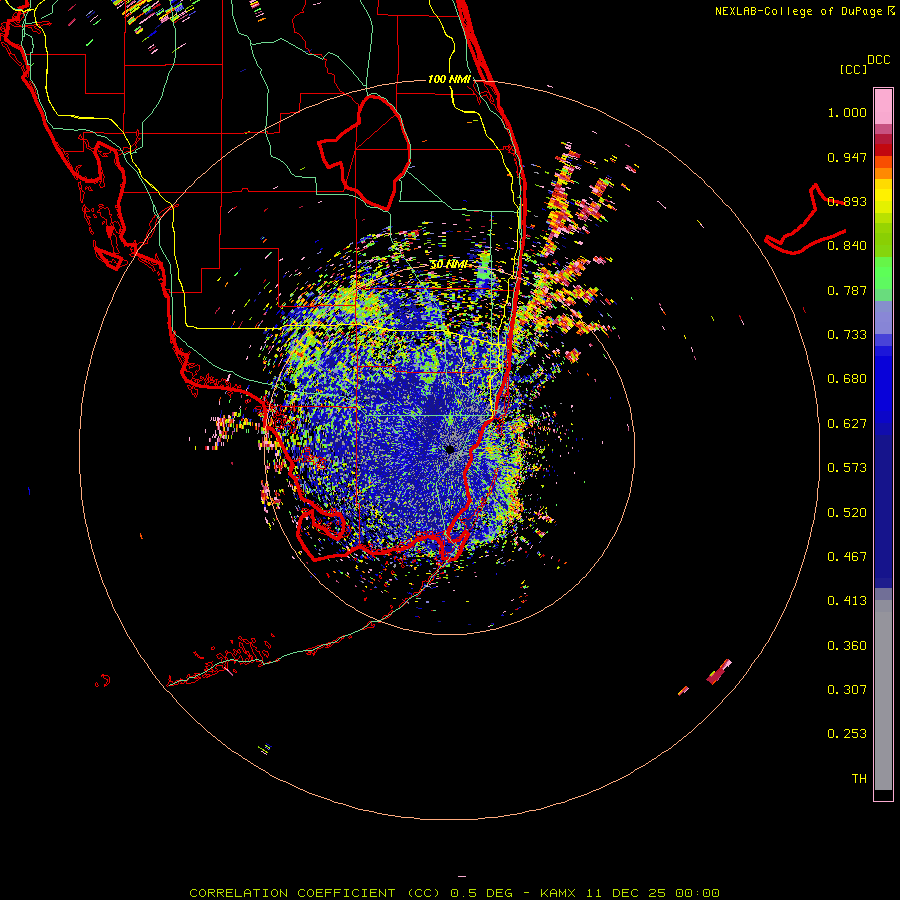
Task: Click the 0.733 value on color scale
Action: coord(847,335)
